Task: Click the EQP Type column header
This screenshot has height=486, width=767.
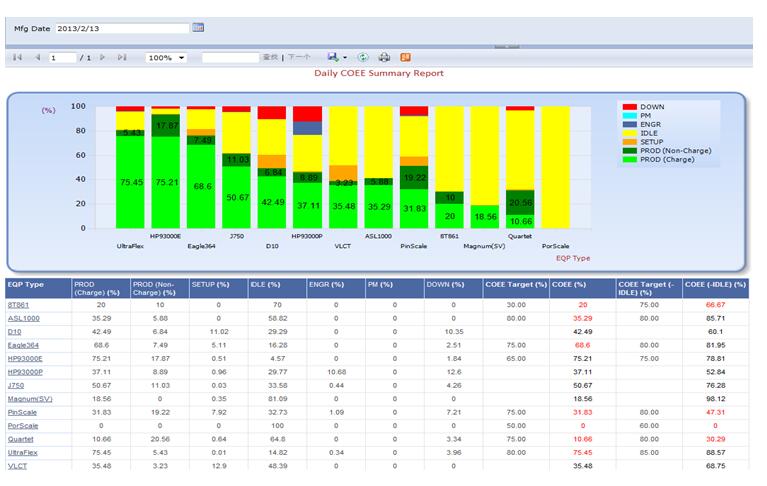Action: (25, 285)
